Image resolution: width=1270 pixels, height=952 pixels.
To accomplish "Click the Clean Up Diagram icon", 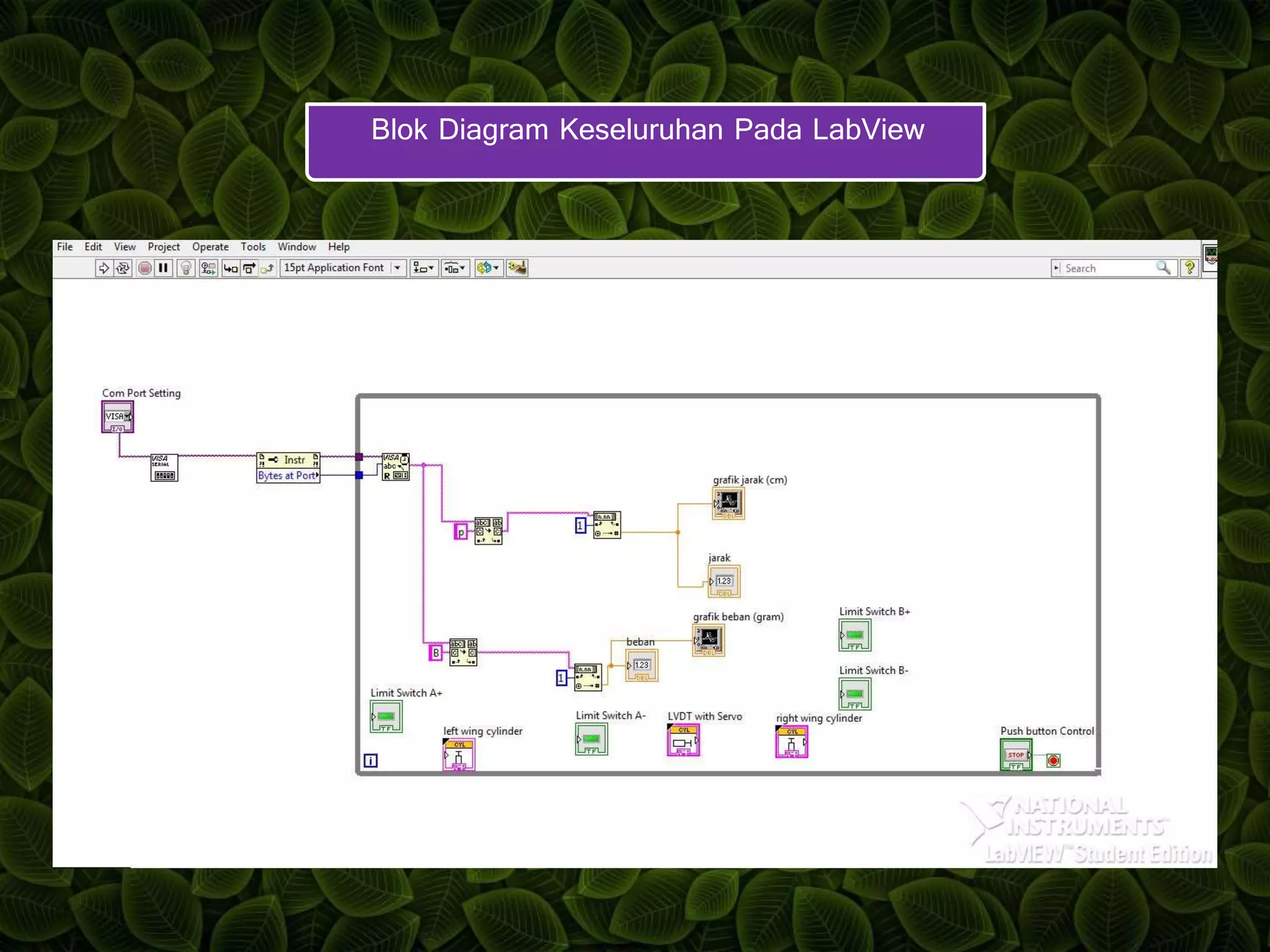I will (517, 268).
